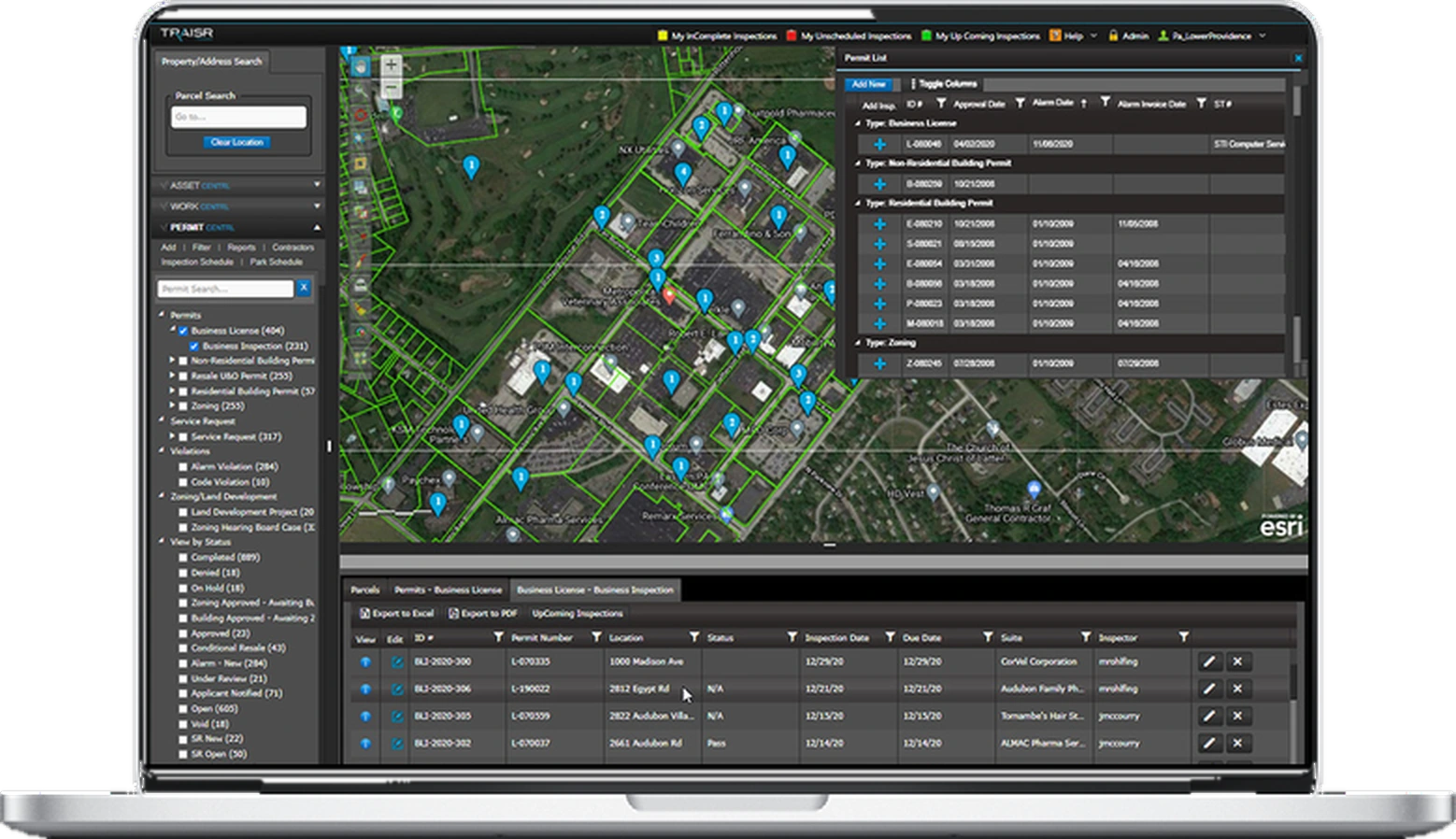Image resolution: width=1456 pixels, height=839 pixels.
Task: Click Clear Location button
Action: coord(237,142)
